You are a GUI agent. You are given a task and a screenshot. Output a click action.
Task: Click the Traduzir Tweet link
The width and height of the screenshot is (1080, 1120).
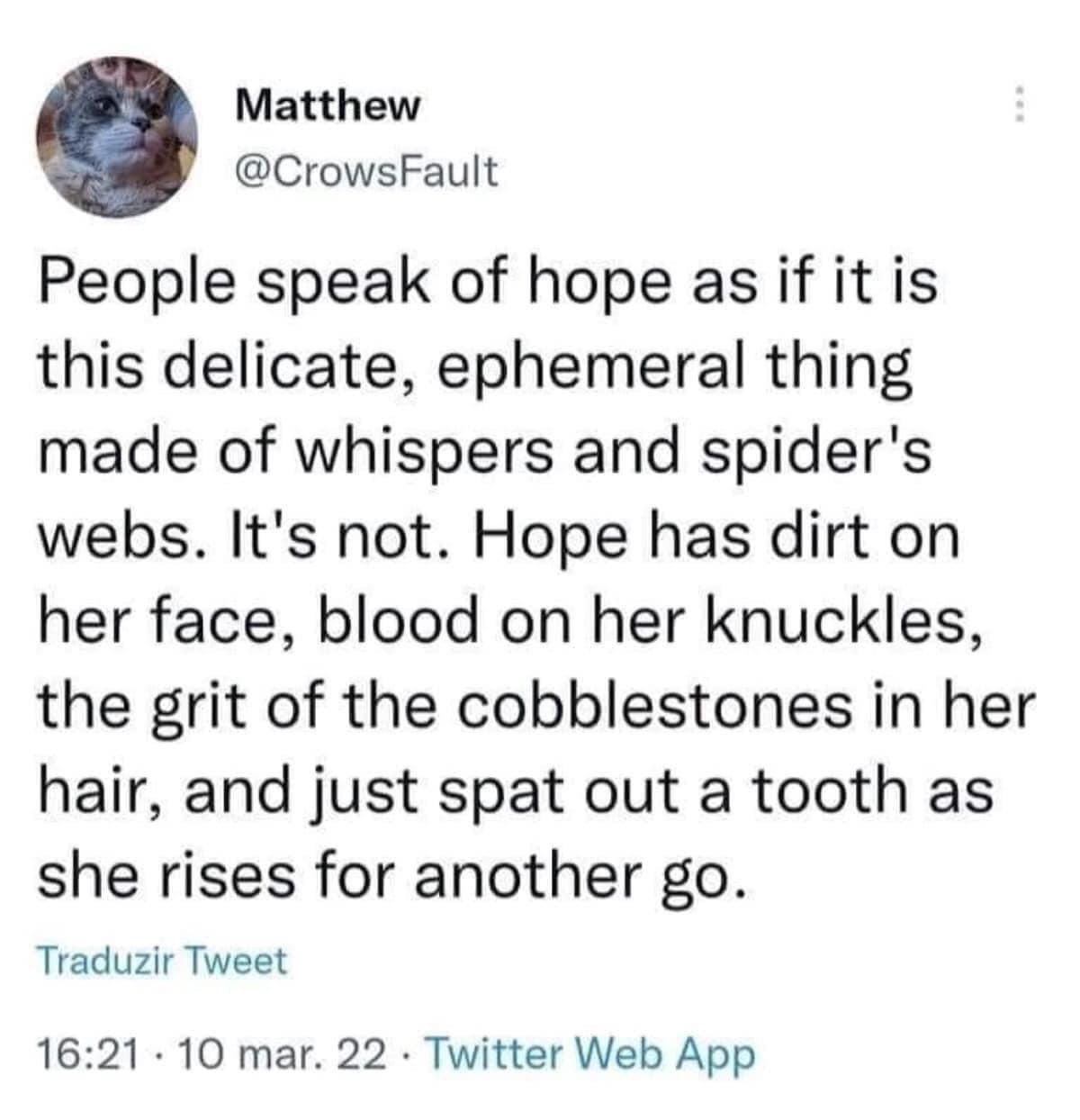162,961
